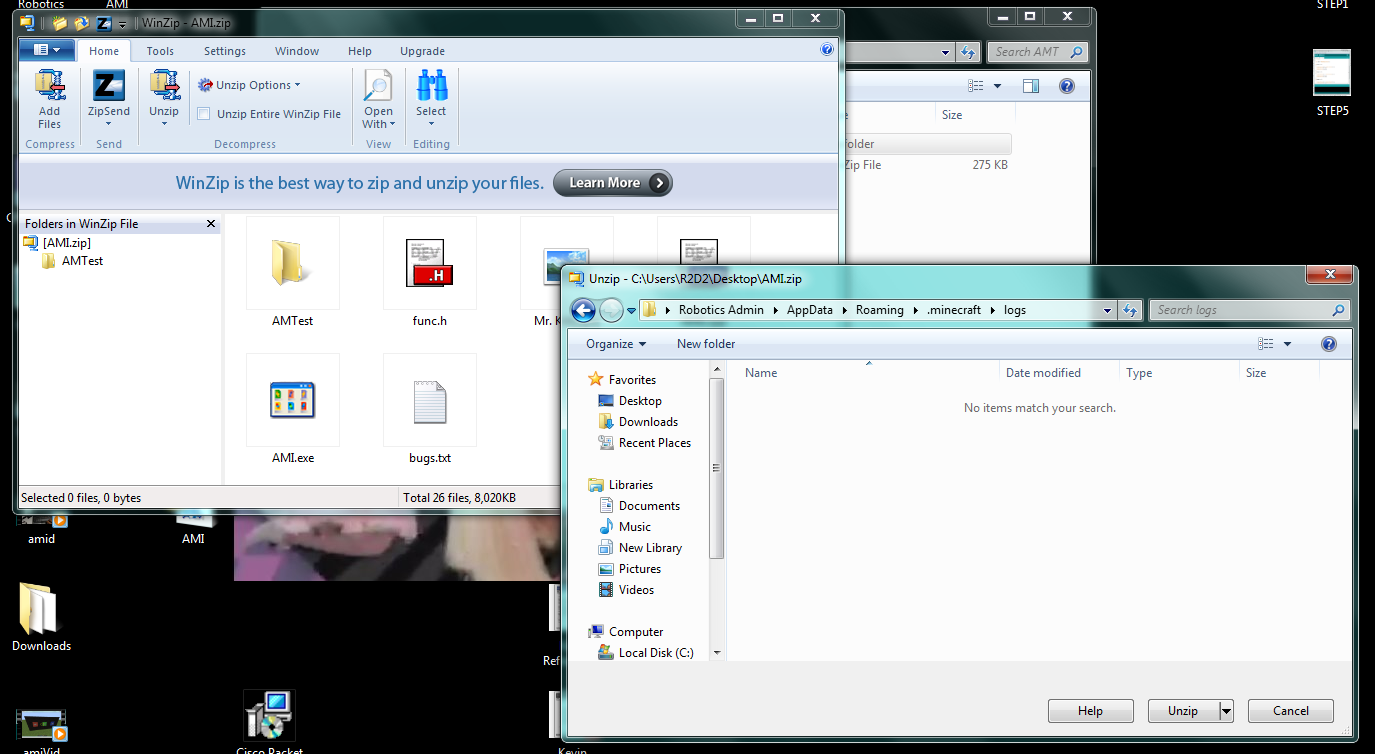The image size is (1375, 754).
Task: Open the Unzip Options dropdown
Action: tap(249, 85)
